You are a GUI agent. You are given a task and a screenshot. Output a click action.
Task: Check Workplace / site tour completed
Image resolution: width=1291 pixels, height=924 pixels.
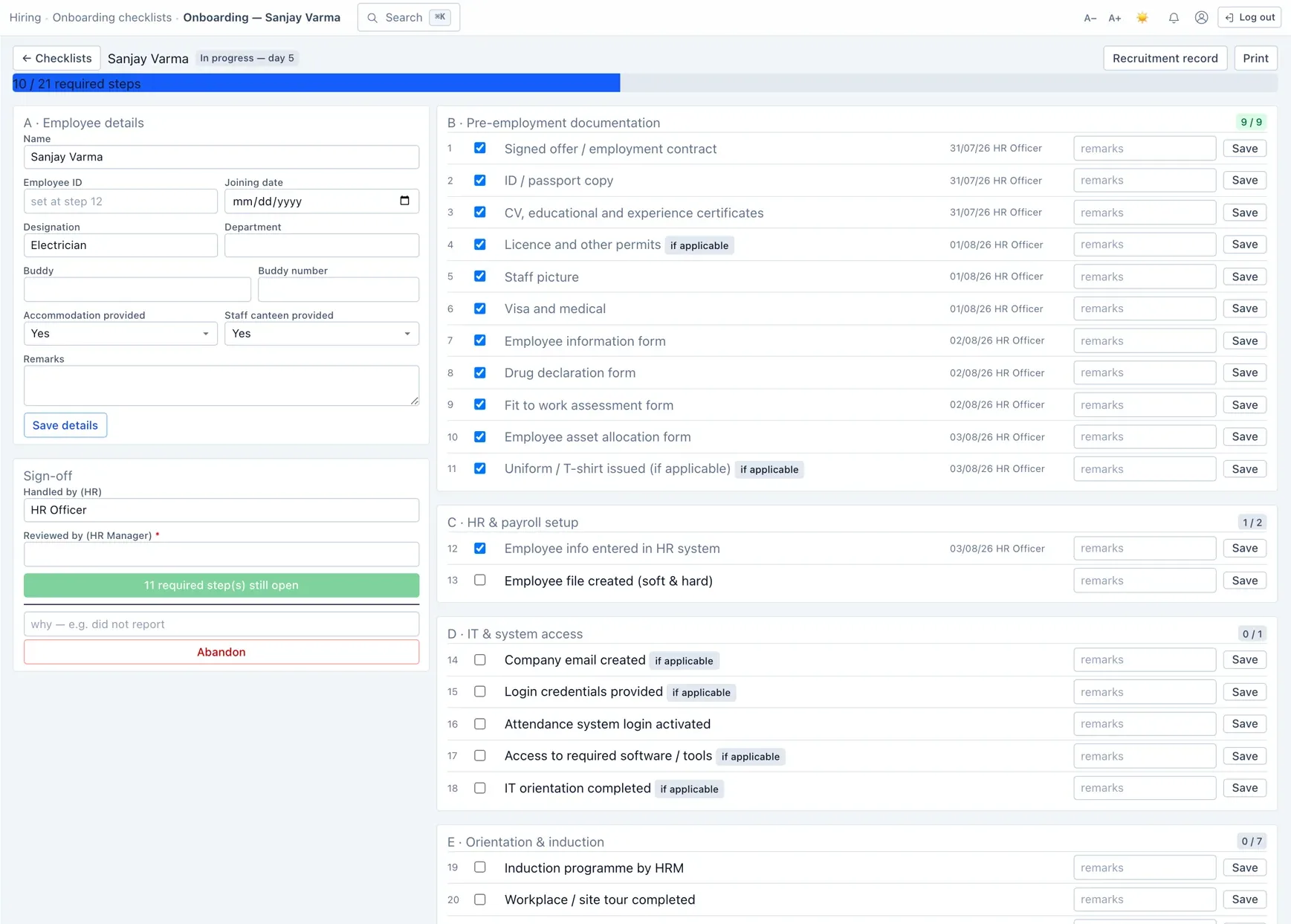click(x=480, y=899)
